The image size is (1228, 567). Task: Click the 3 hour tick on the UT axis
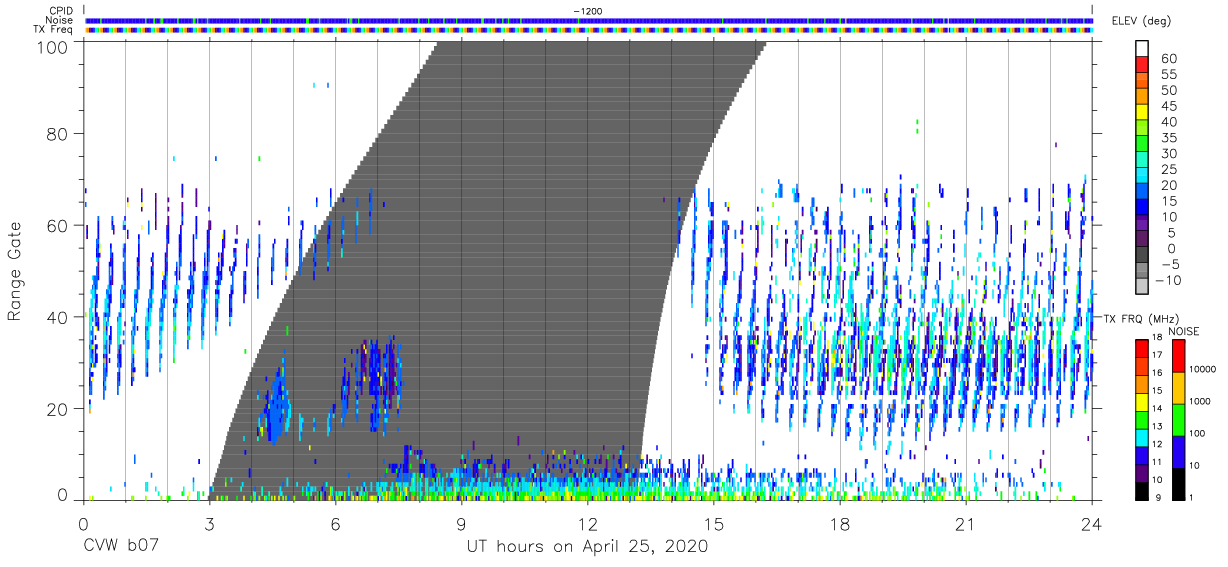pos(209,525)
